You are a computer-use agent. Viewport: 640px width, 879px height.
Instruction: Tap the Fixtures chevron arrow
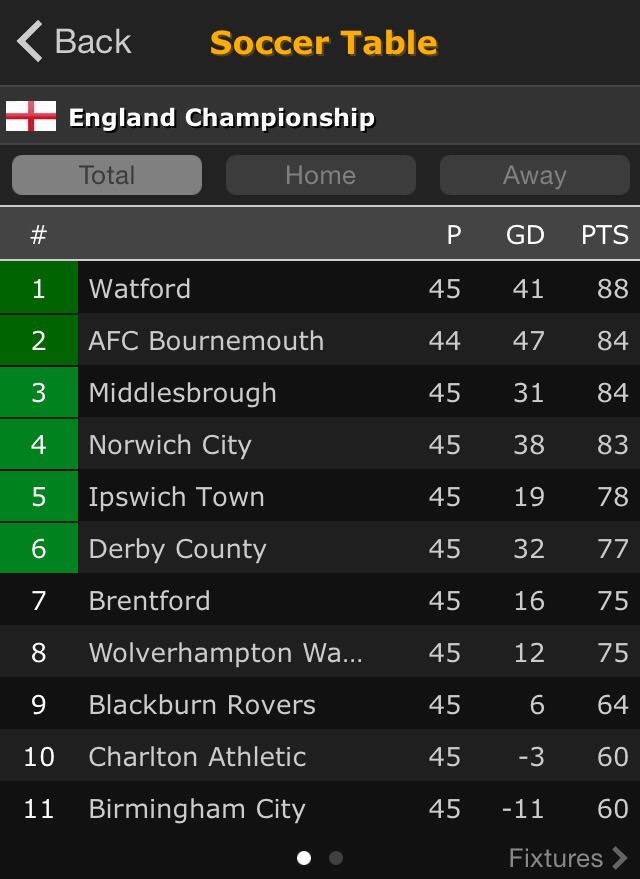coord(620,858)
